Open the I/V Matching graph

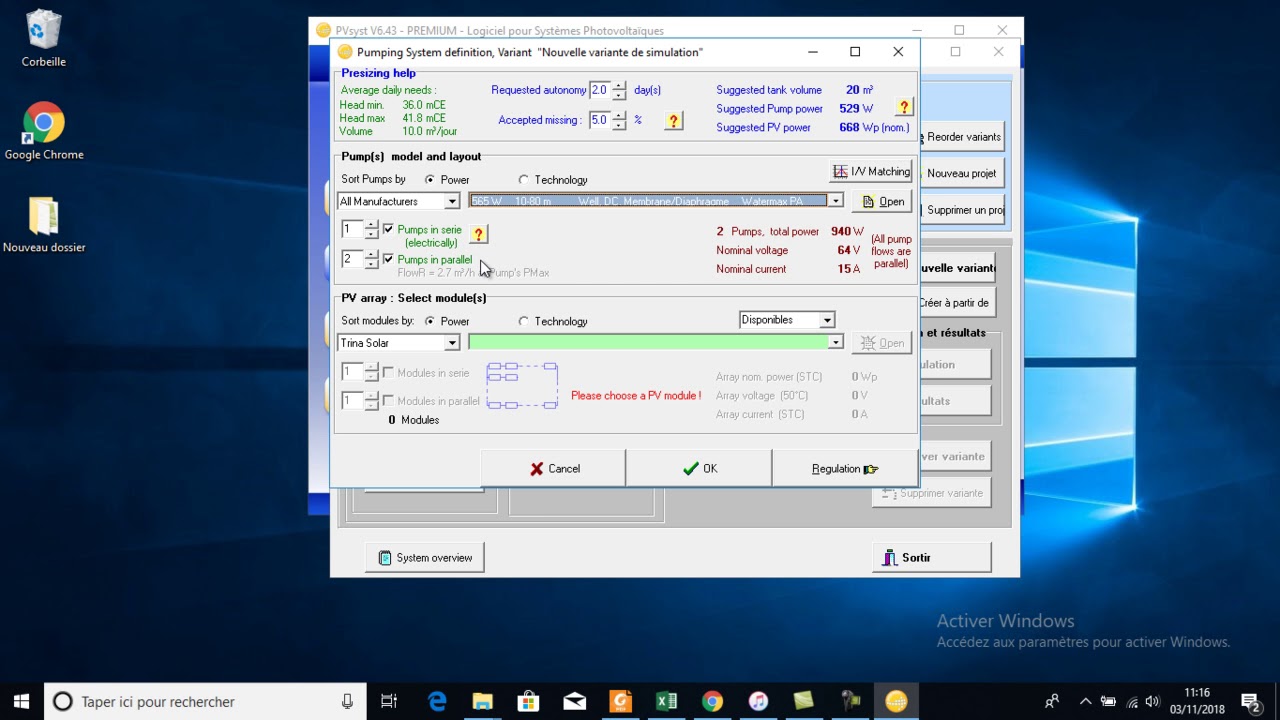[x=871, y=172]
